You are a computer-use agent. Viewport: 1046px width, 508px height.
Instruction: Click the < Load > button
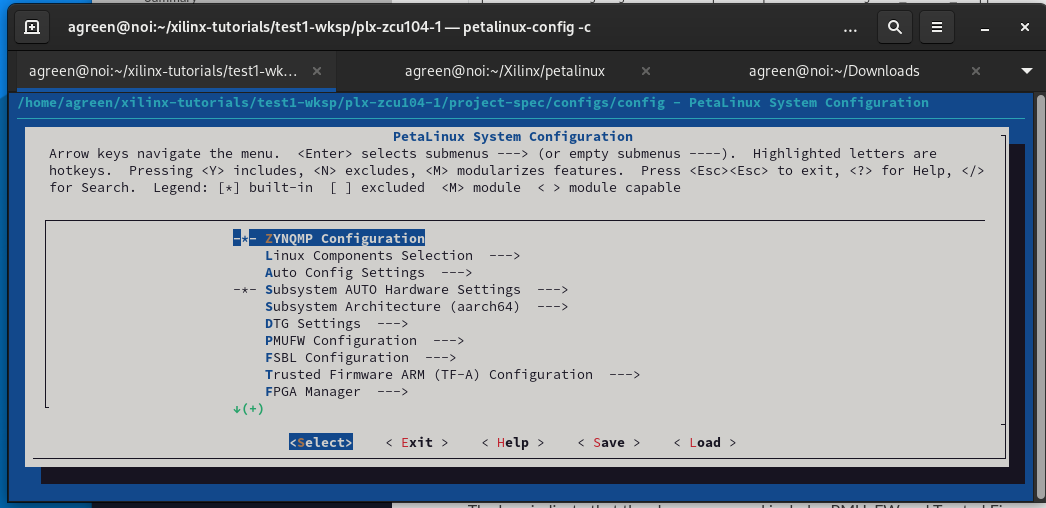point(705,442)
